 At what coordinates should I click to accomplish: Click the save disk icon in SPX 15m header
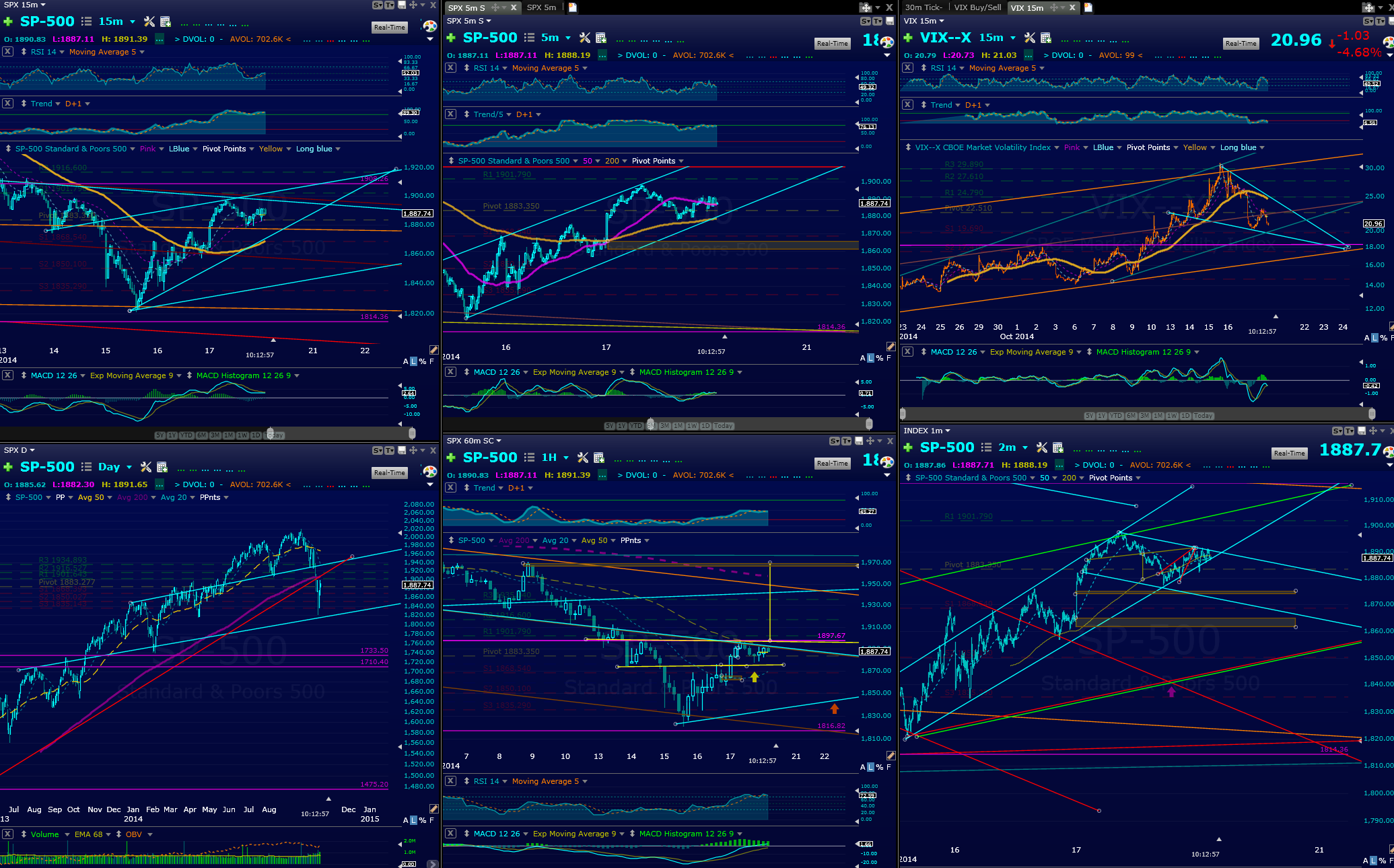(402, 5)
